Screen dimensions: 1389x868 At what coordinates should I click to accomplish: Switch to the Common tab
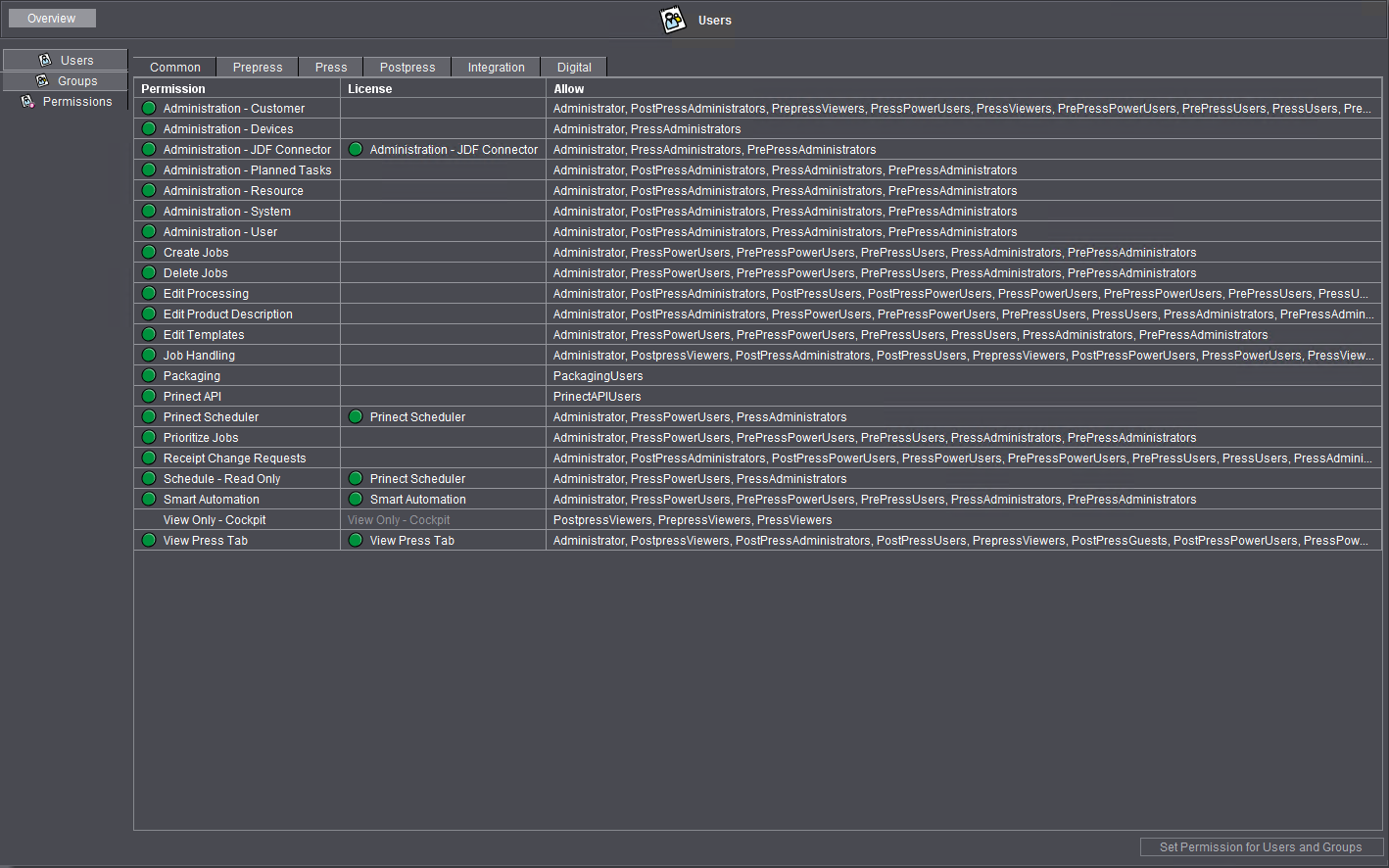[174, 68]
